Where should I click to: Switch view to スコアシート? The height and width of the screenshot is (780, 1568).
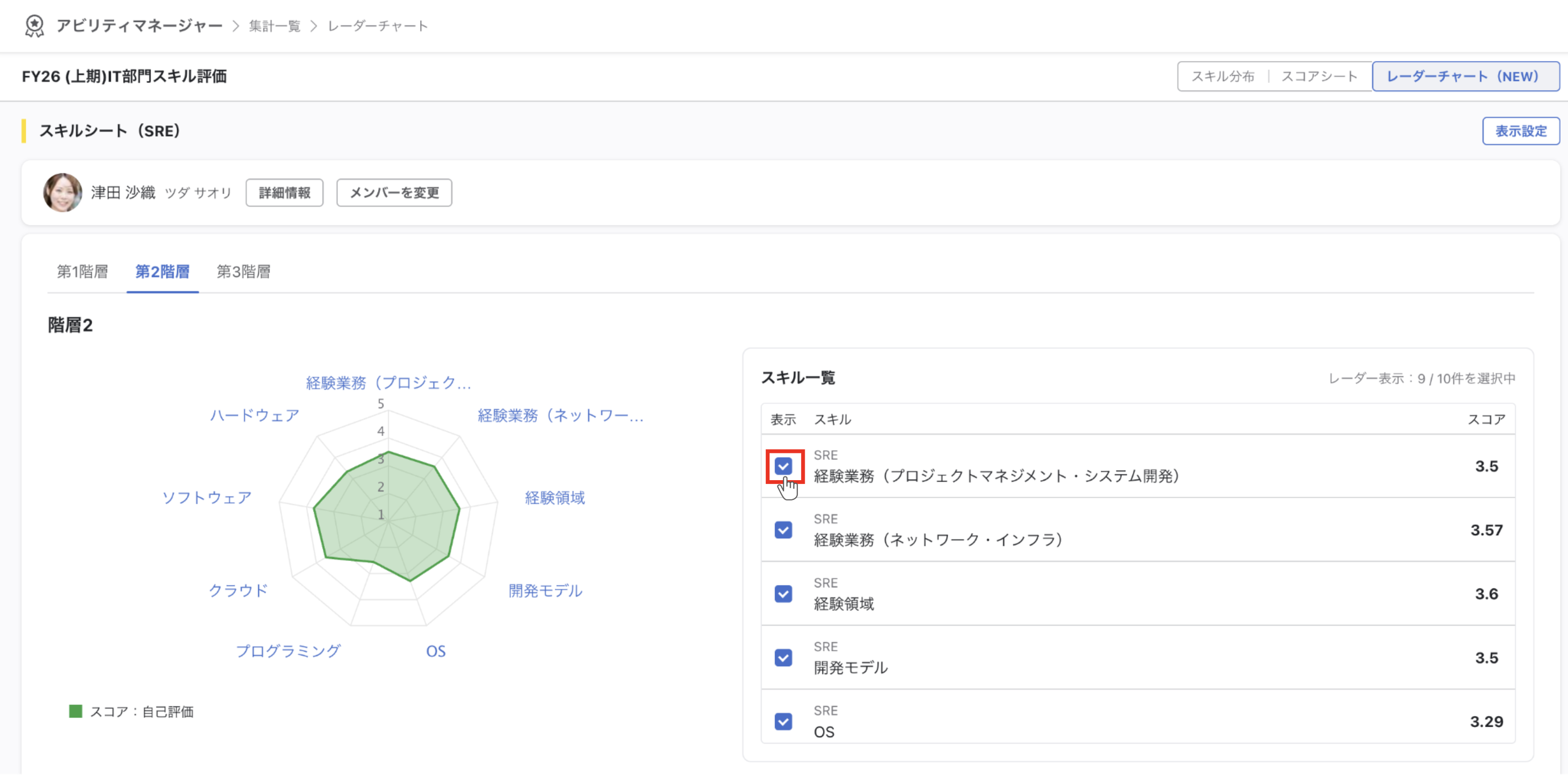coord(1319,77)
